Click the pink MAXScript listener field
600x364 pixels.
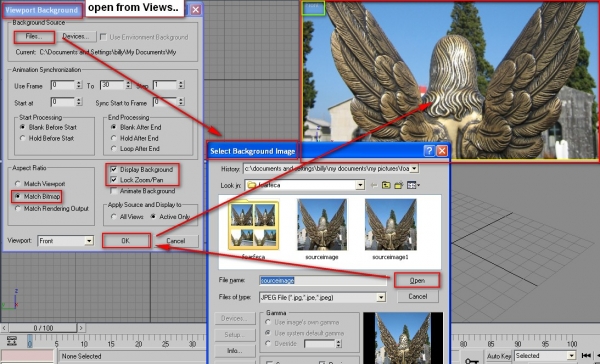[x=27, y=356]
